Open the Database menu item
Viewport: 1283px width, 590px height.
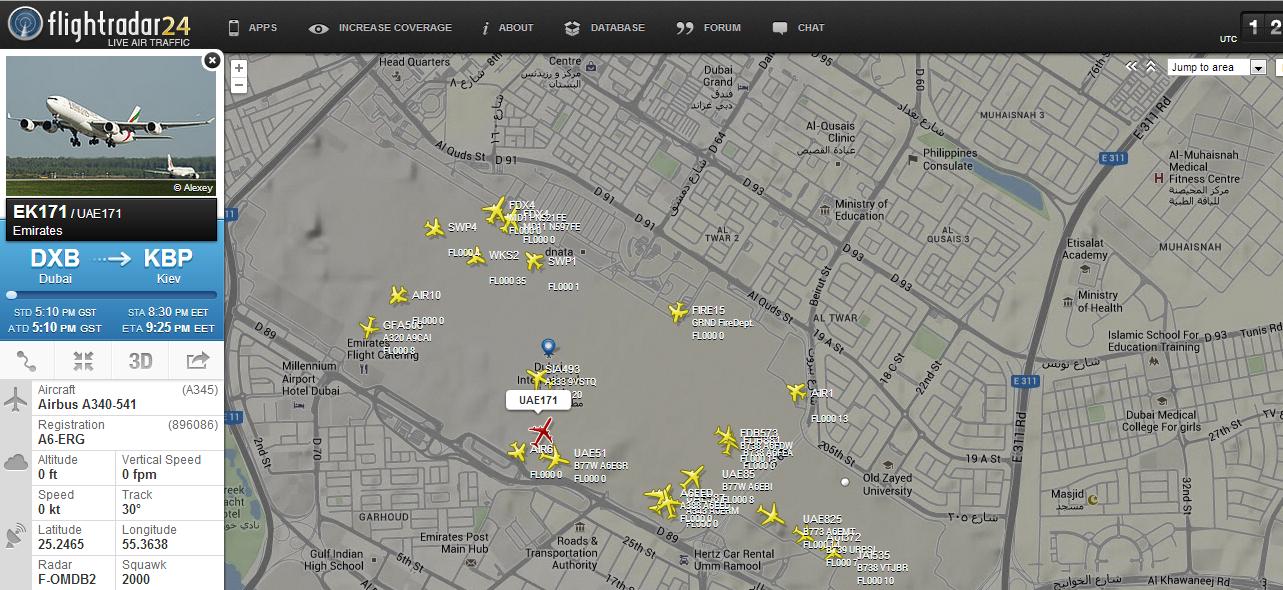[604, 28]
